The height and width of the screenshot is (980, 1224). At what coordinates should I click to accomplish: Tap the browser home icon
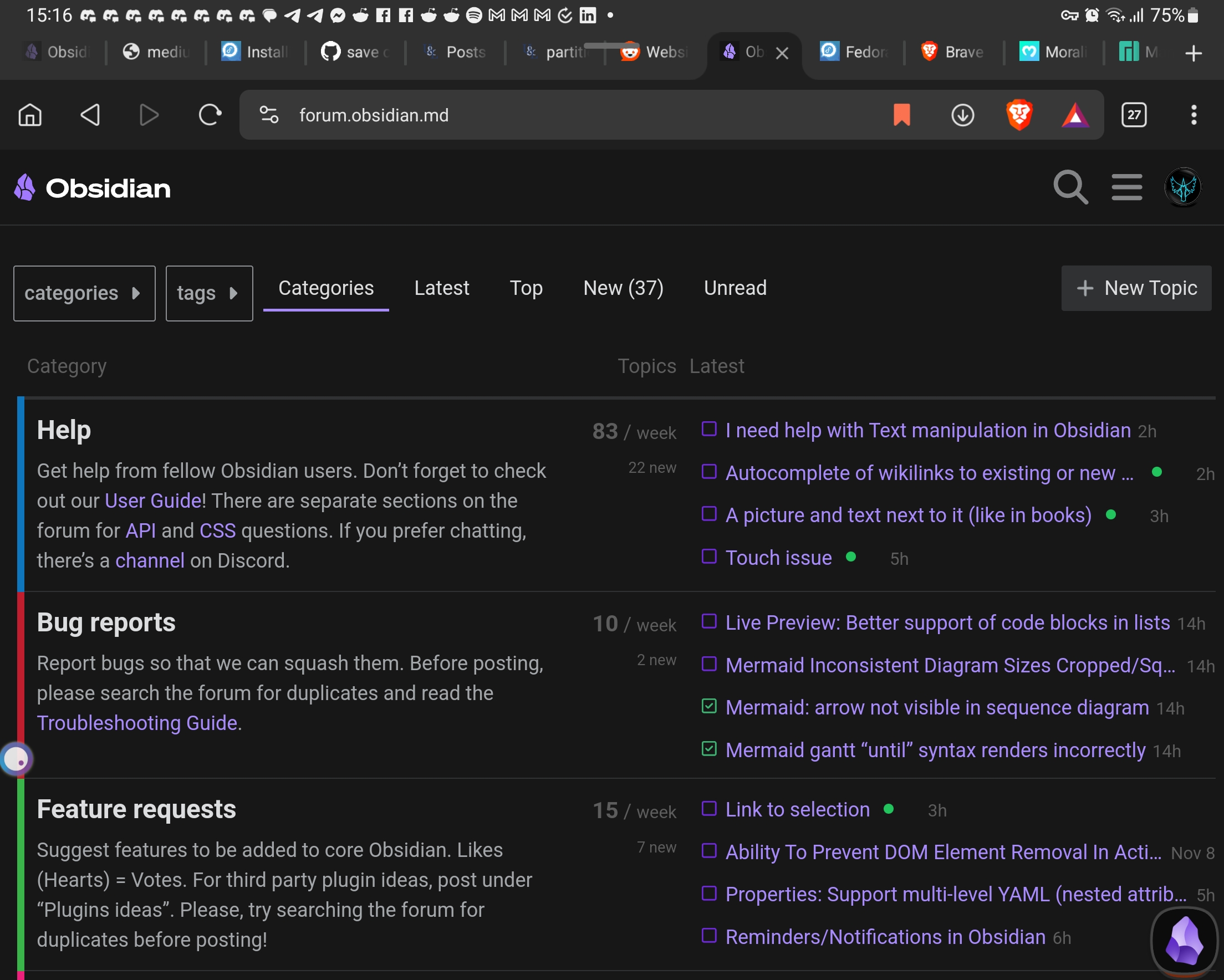30,115
